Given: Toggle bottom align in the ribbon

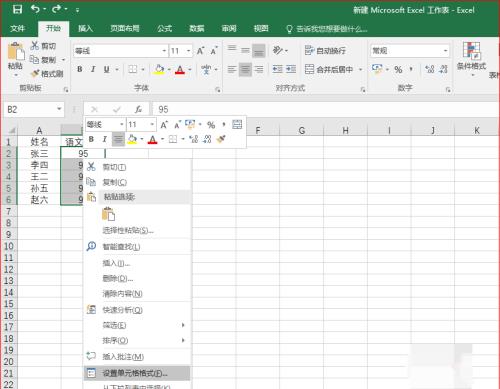Looking at the screenshot, I should click(x=259, y=51).
